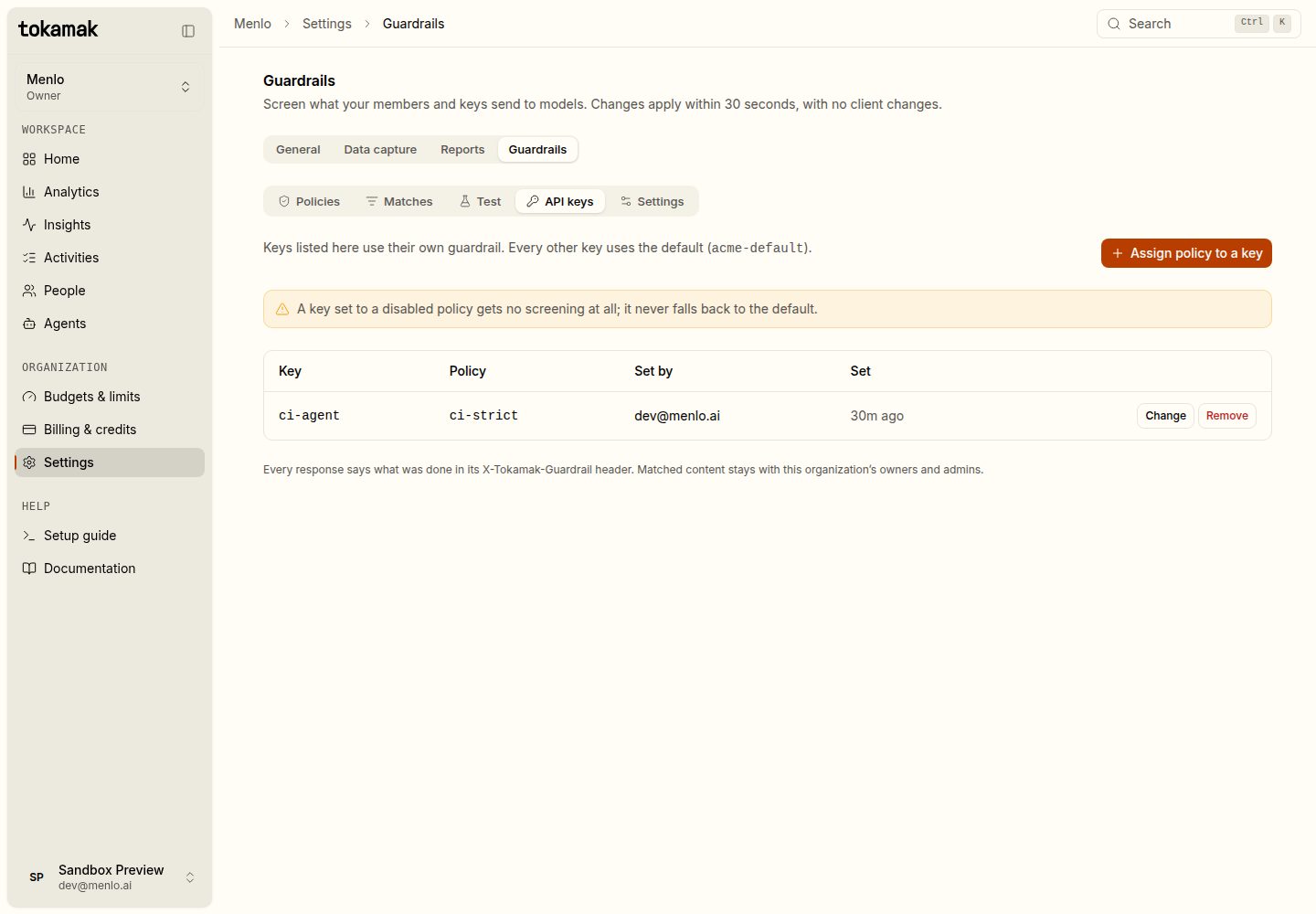Click the SP avatar in the sidebar
Image resolution: width=1316 pixels, height=914 pixels.
(x=37, y=877)
